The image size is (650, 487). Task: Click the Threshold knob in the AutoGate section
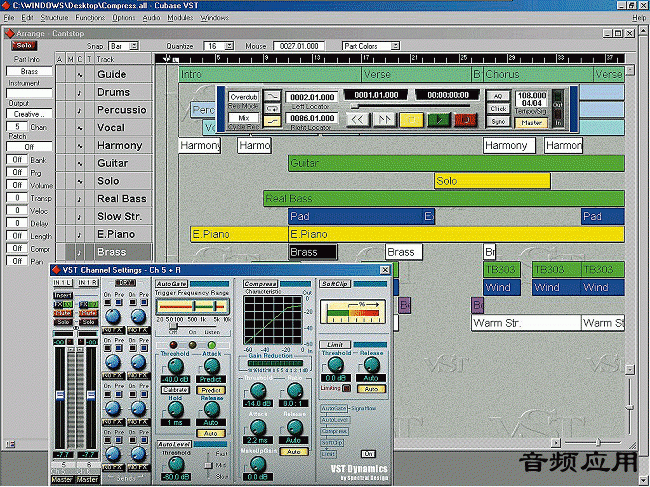point(175,366)
